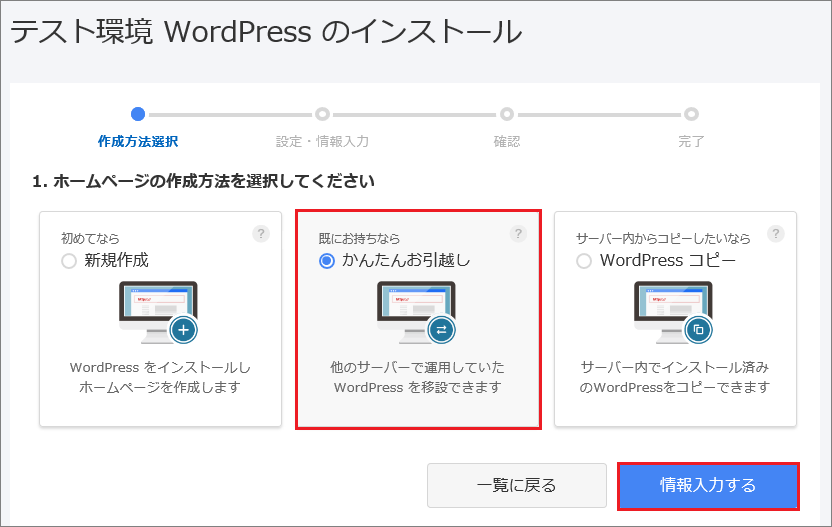Click the 情報入力する button
This screenshot has width=832, height=527.
708,486
